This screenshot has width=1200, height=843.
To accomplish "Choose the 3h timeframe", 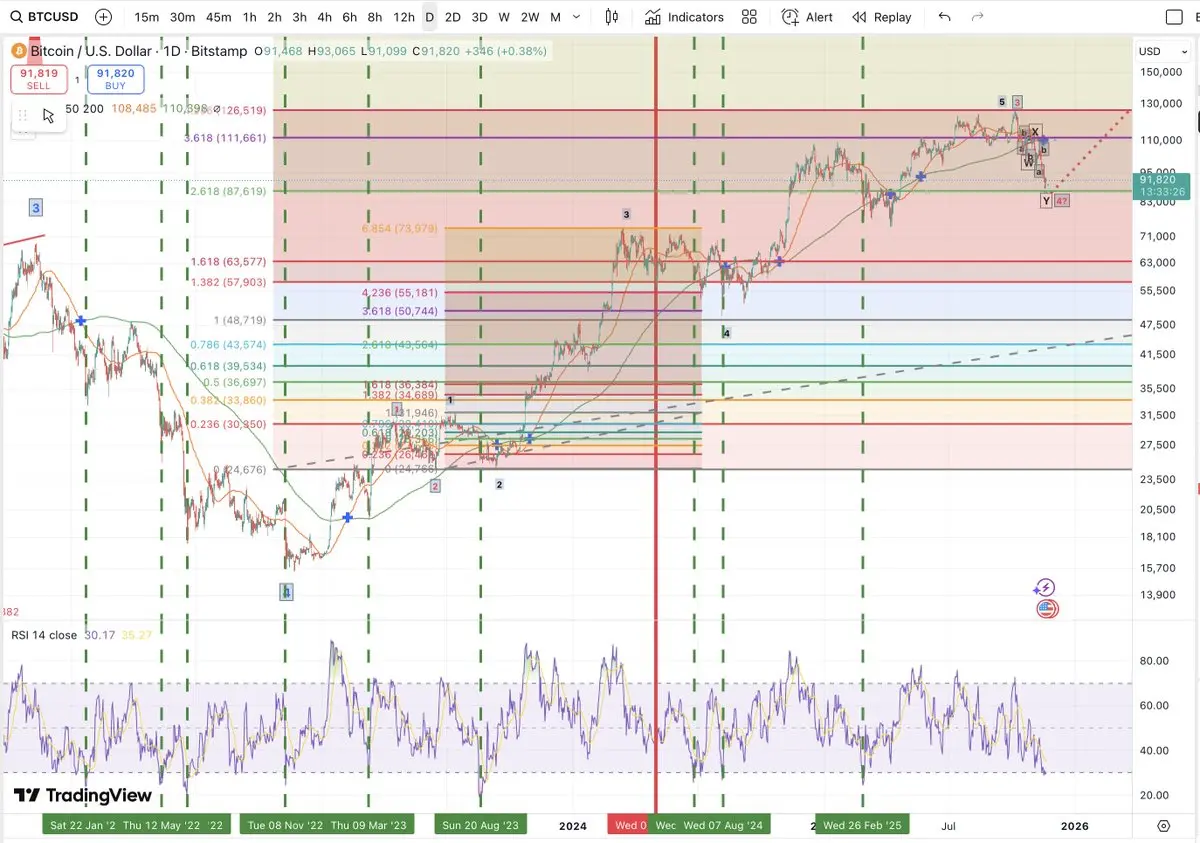I will tap(300, 17).
